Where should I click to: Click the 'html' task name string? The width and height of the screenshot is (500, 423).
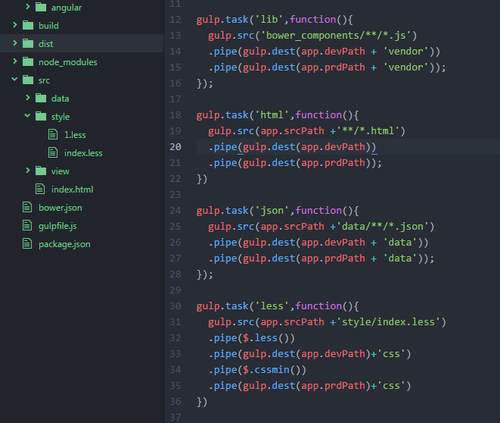[x=272, y=115]
